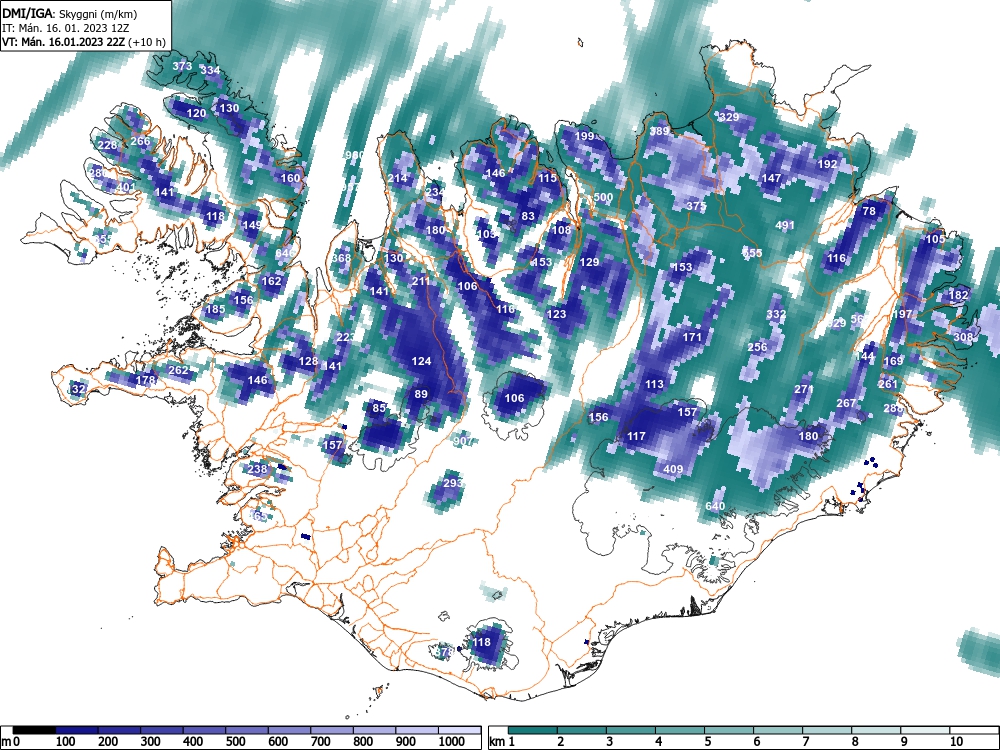Click the visibility value '214' on the map
1000x750 pixels.
tap(397, 179)
